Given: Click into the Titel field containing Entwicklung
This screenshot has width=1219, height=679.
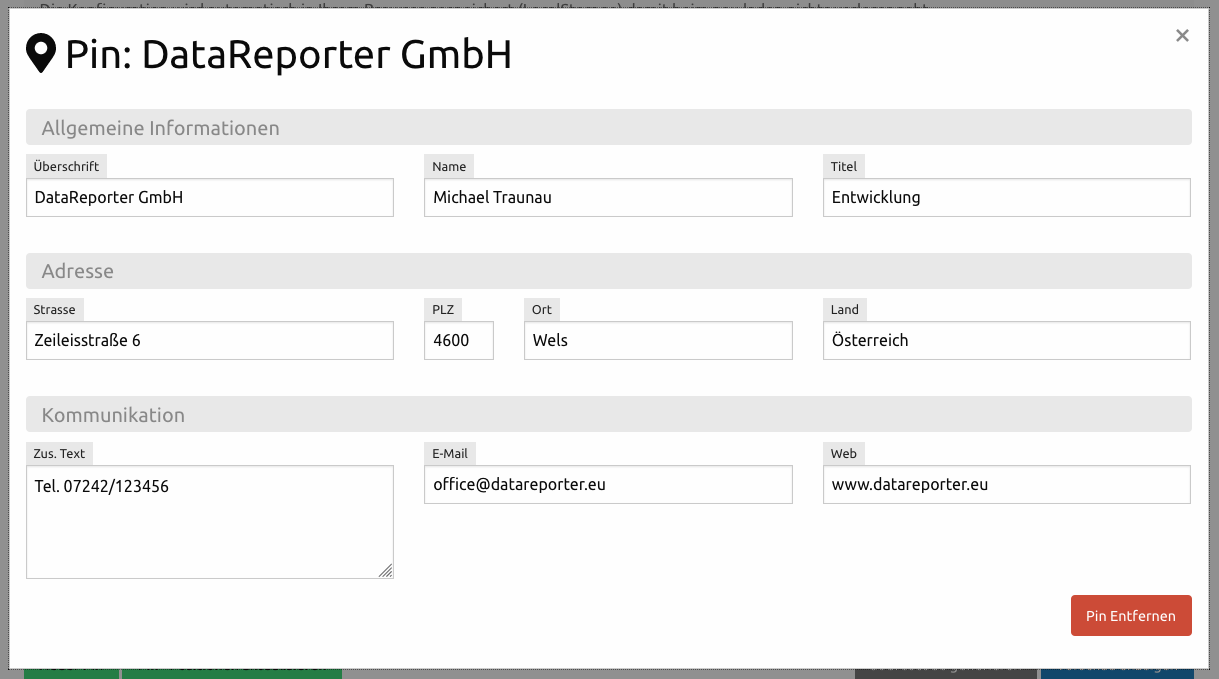Looking at the screenshot, I should tap(1006, 198).
